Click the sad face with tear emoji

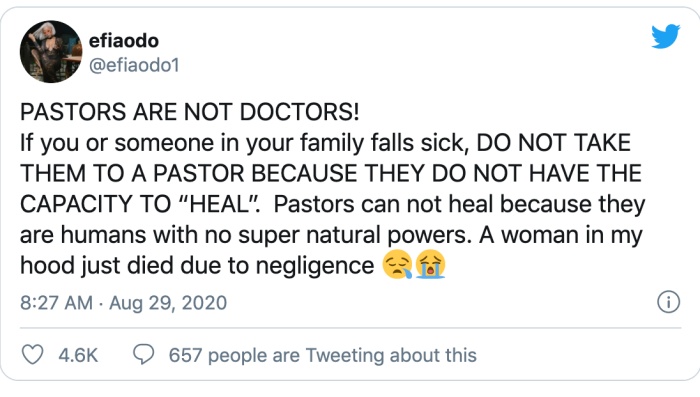pyautogui.click(x=397, y=264)
